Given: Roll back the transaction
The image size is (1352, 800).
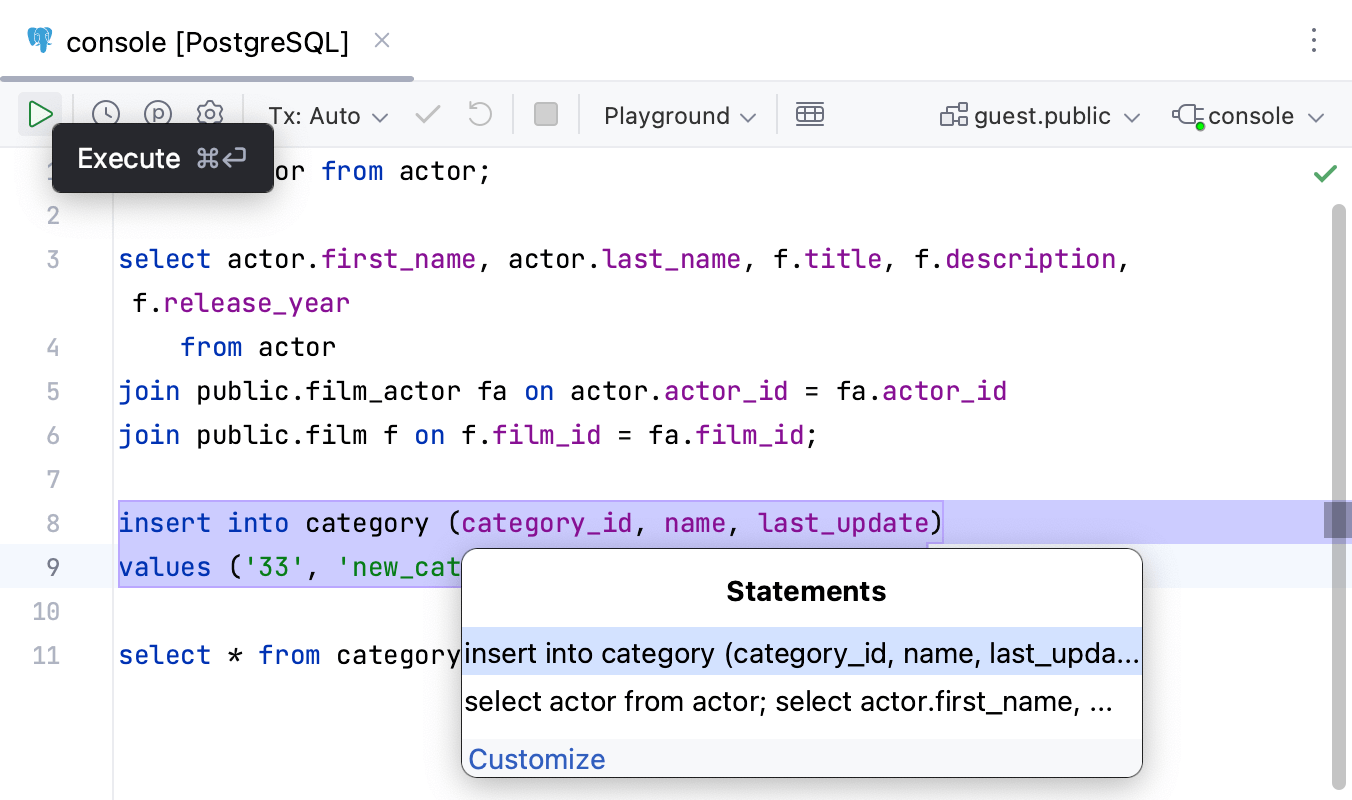Looking at the screenshot, I should (479, 114).
